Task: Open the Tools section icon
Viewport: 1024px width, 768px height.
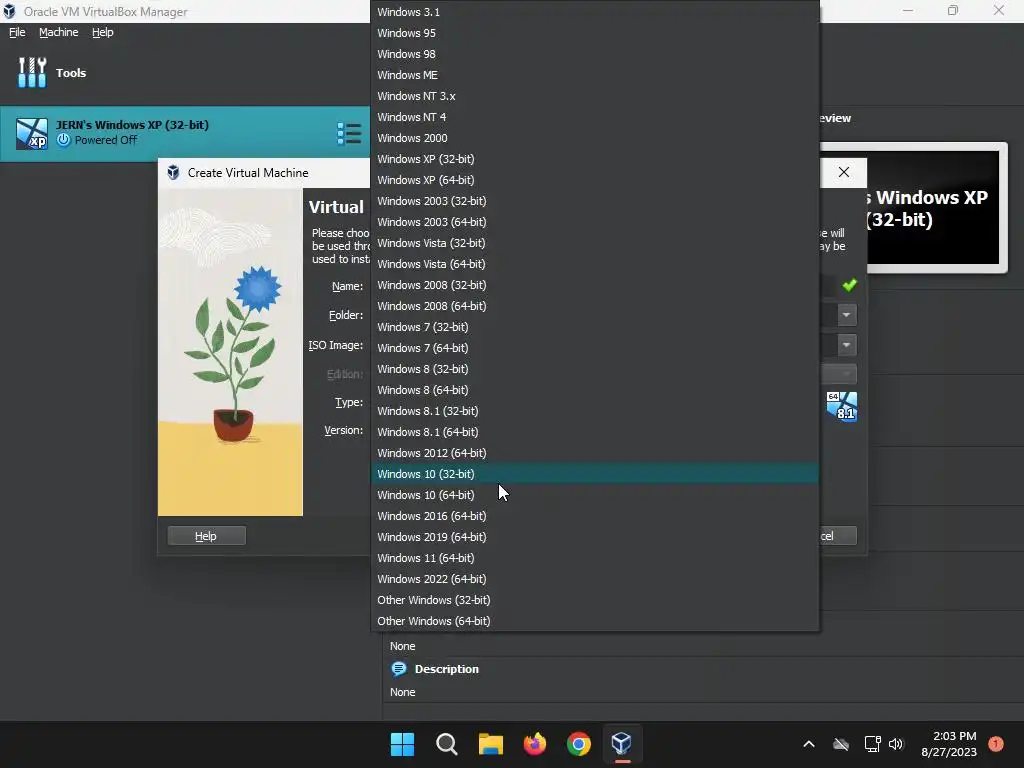Action: pos(32,72)
